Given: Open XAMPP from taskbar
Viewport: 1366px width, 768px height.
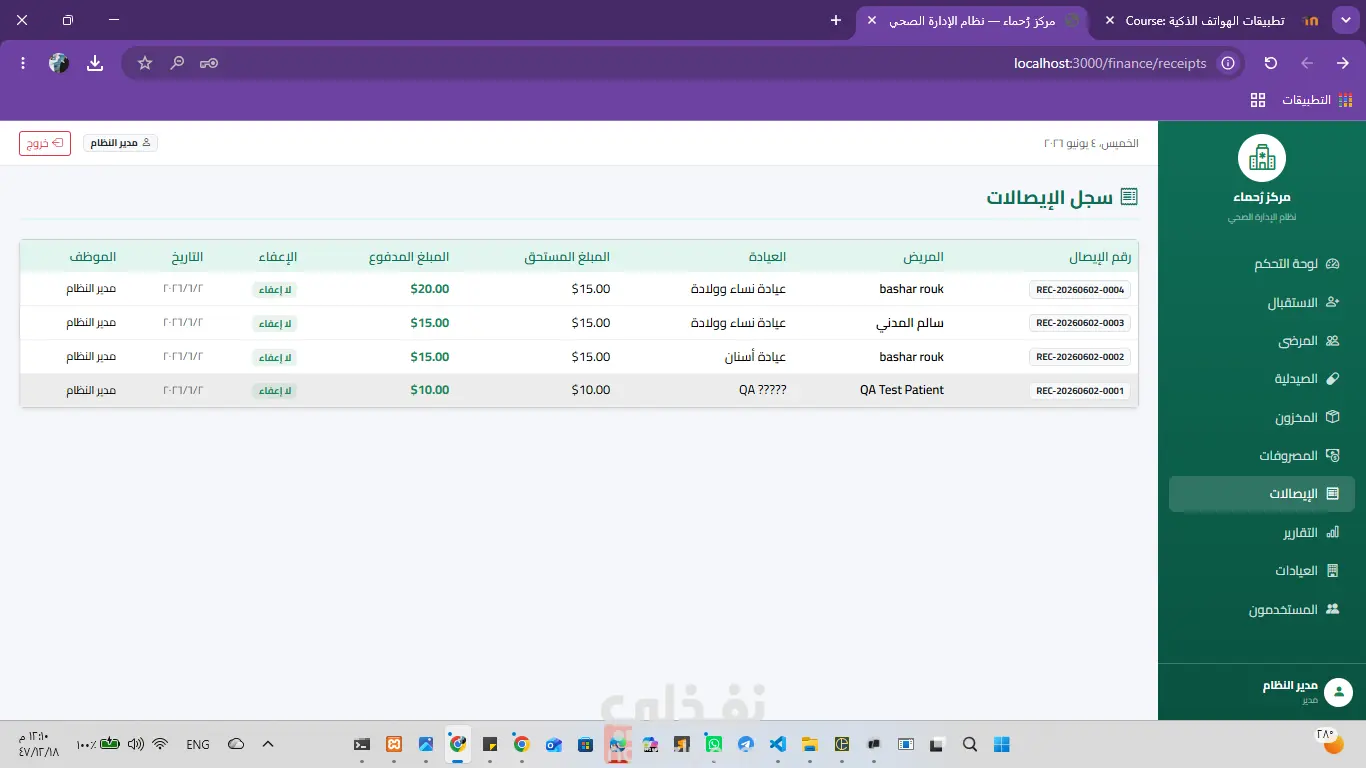Looking at the screenshot, I should point(394,744).
